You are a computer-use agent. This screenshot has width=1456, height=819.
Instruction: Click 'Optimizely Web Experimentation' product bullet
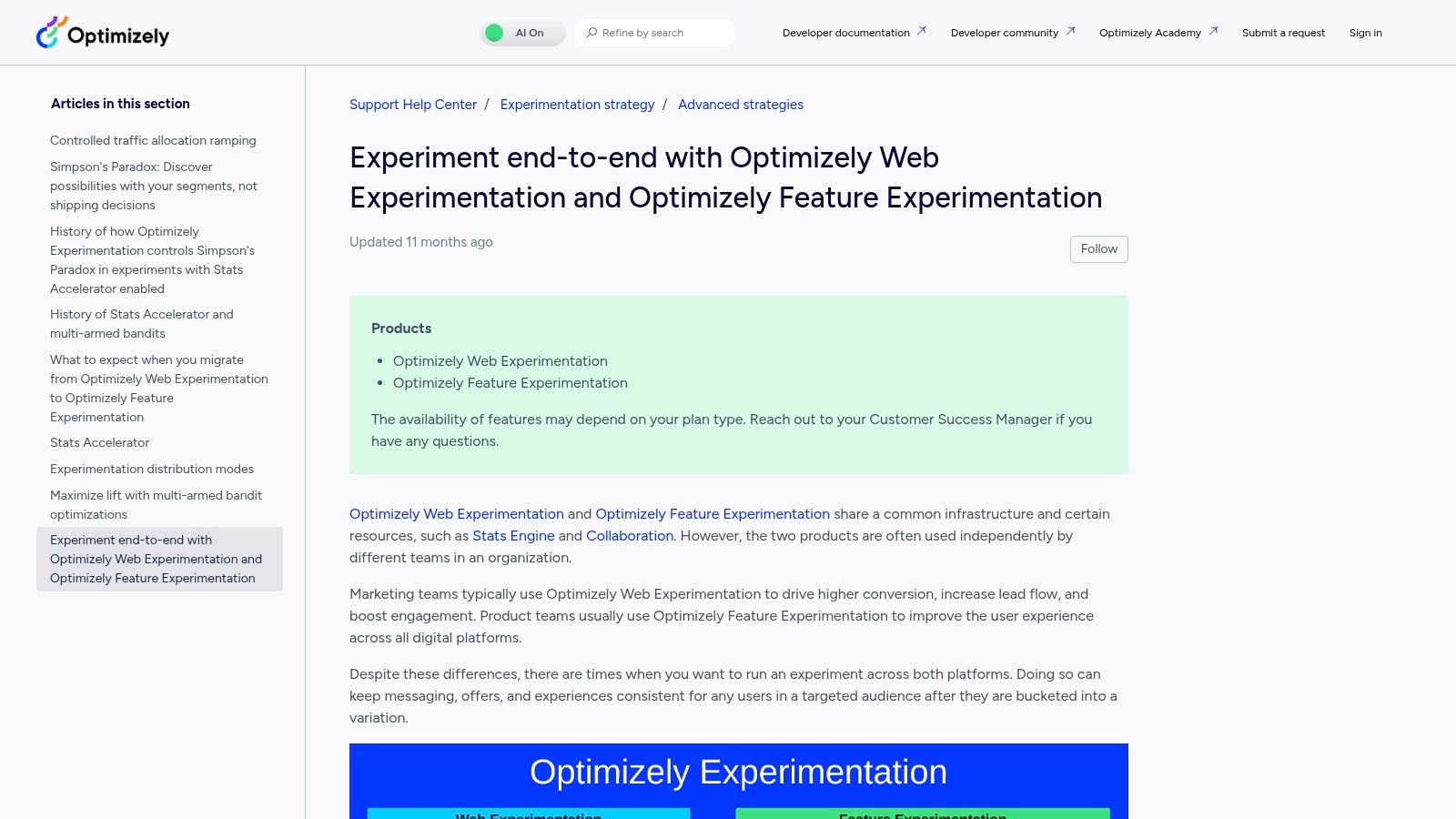click(500, 361)
